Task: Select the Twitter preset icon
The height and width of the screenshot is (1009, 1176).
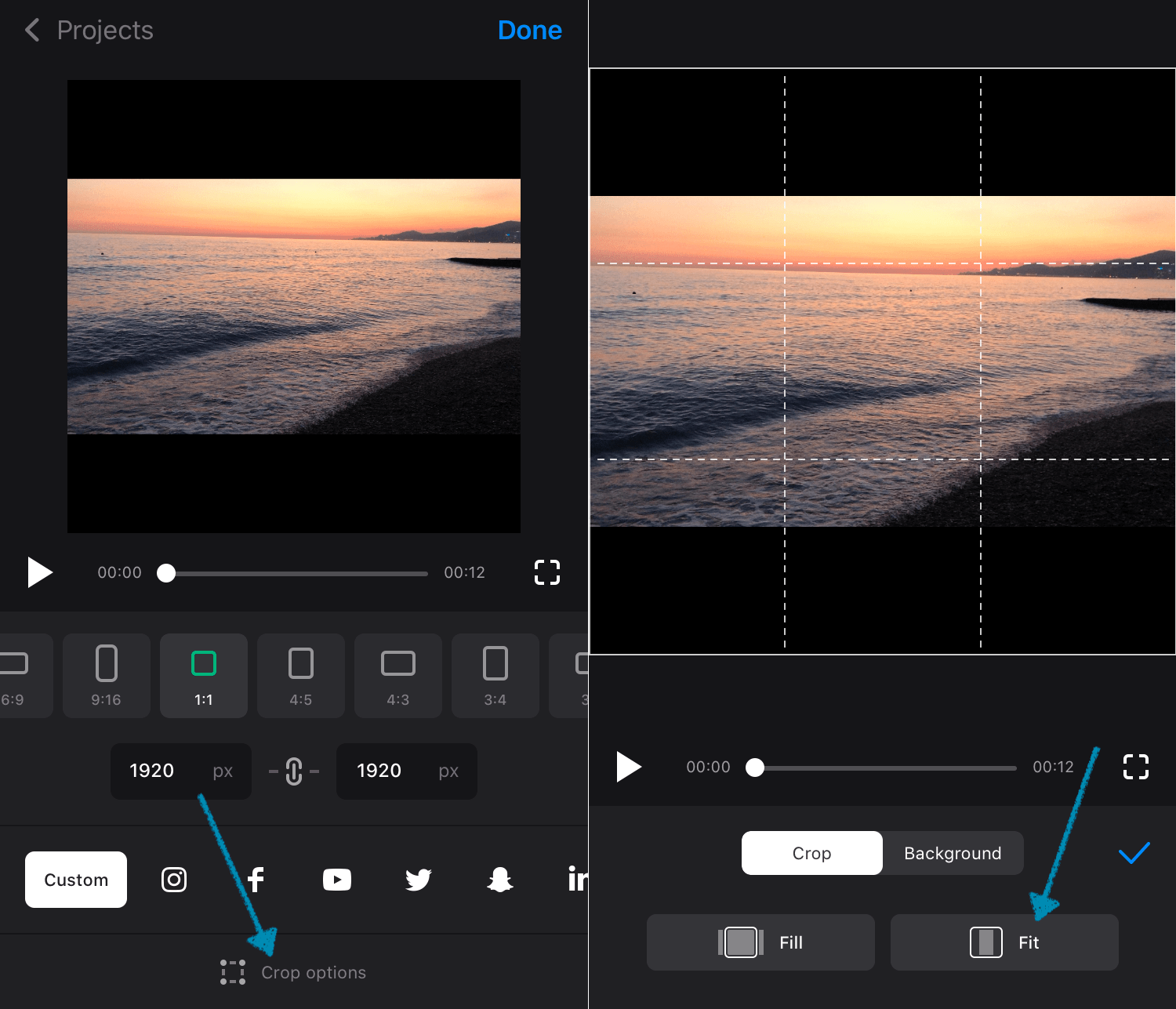Action: (x=418, y=879)
